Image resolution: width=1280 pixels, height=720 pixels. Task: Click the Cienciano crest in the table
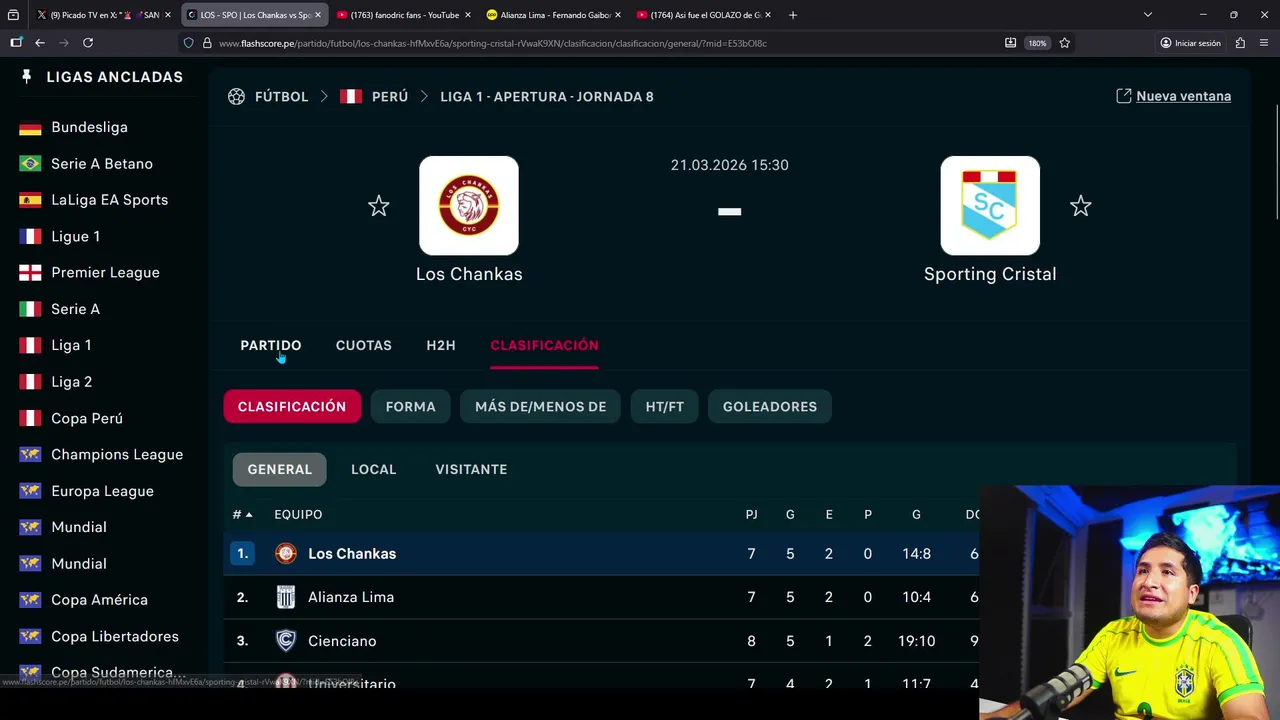click(x=286, y=641)
